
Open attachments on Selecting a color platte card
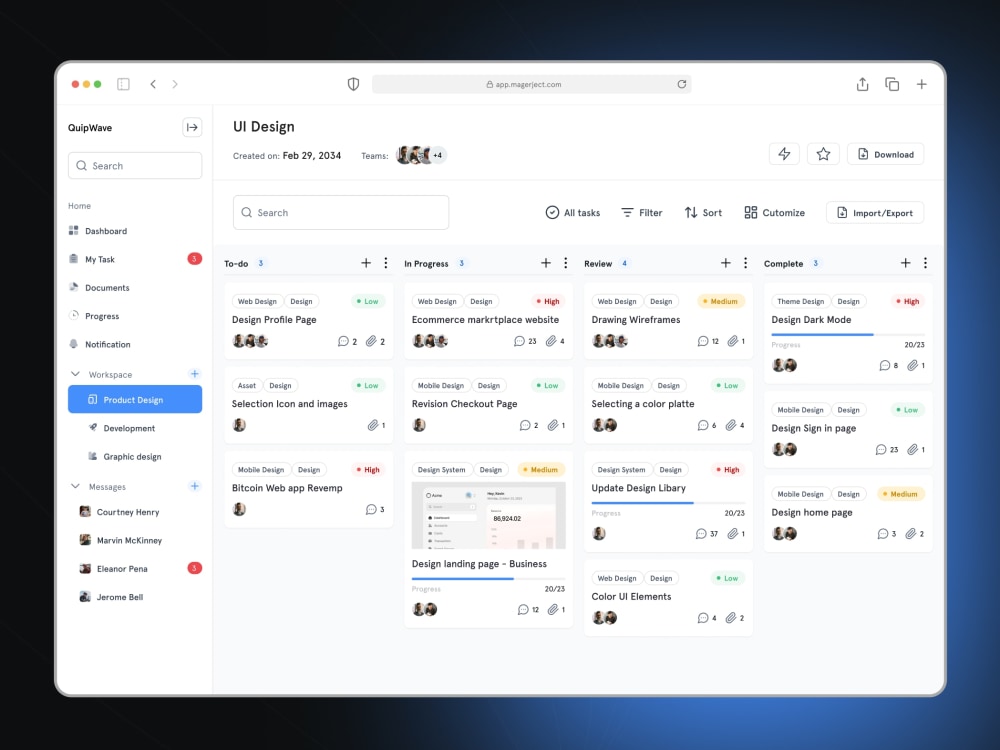[735, 425]
